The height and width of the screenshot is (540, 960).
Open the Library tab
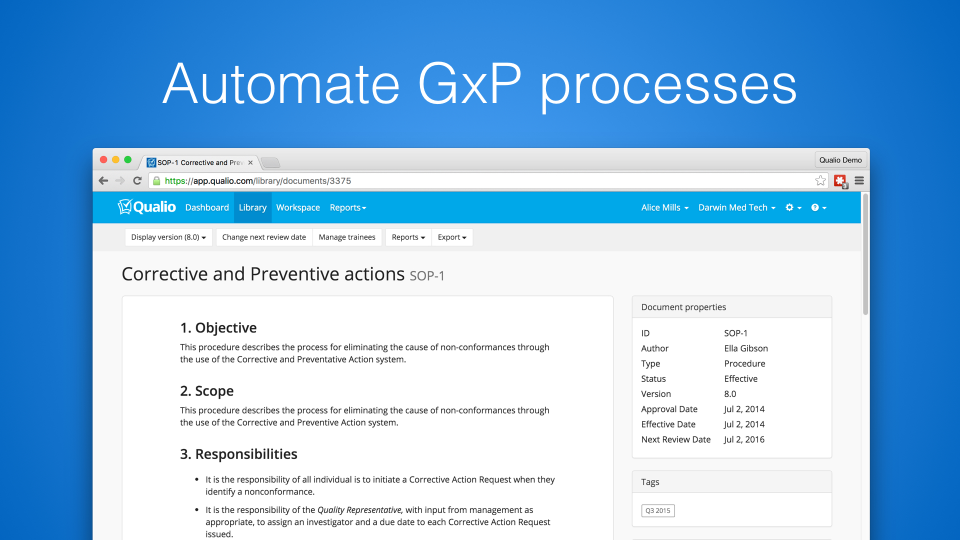252,208
